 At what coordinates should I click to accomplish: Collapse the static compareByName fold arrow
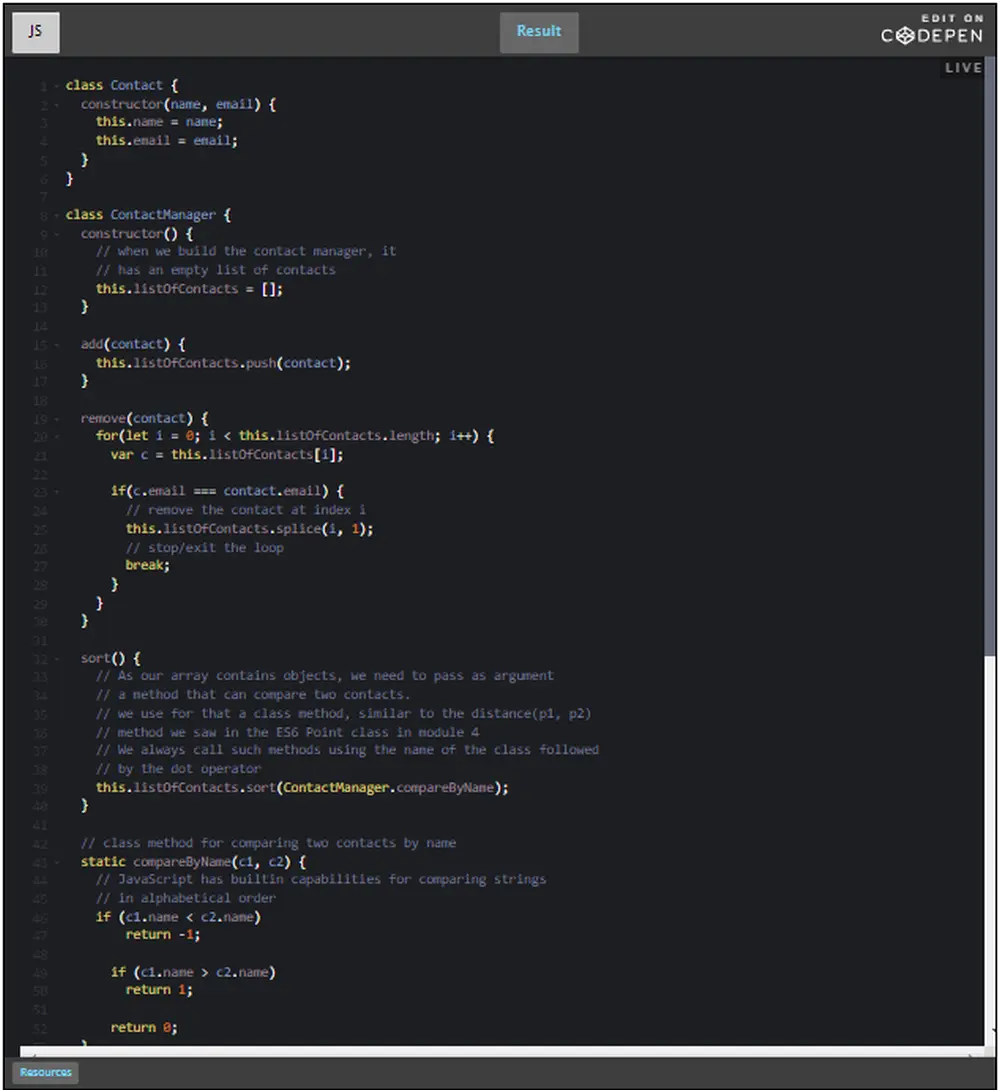coord(56,863)
